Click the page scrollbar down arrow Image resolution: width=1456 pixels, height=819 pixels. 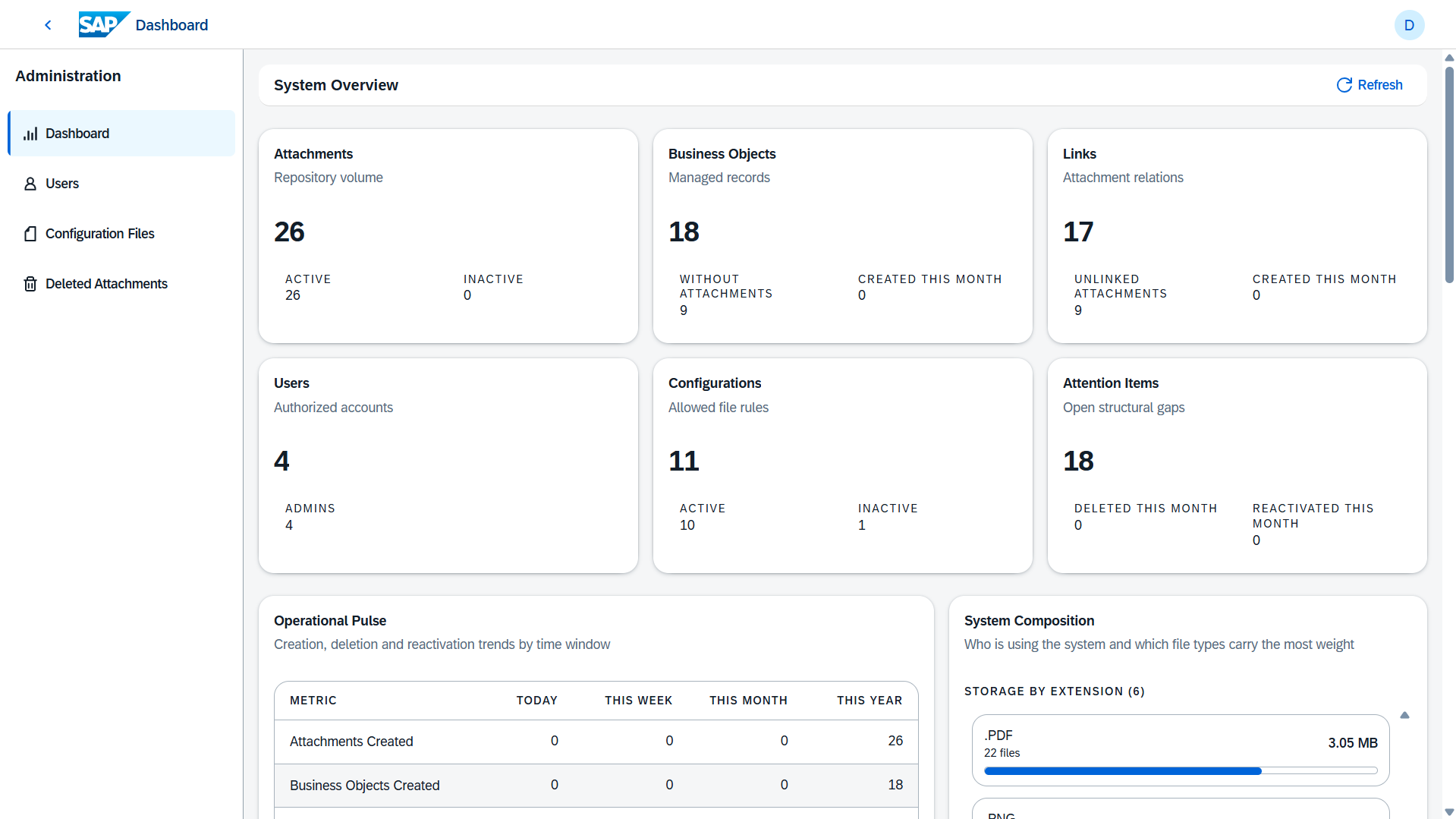(x=1449, y=812)
